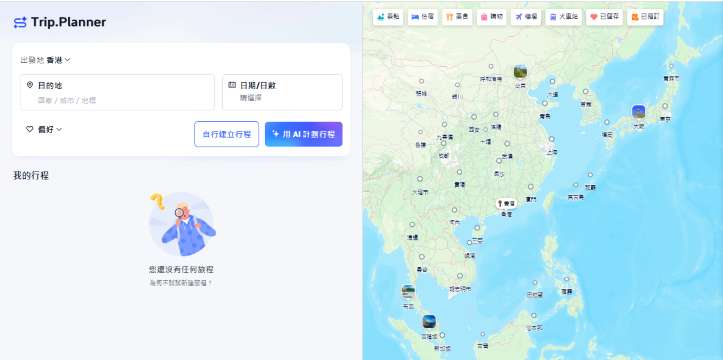
Task: Click the 用 AI 計劃行程 button
Action: click(x=303, y=134)
